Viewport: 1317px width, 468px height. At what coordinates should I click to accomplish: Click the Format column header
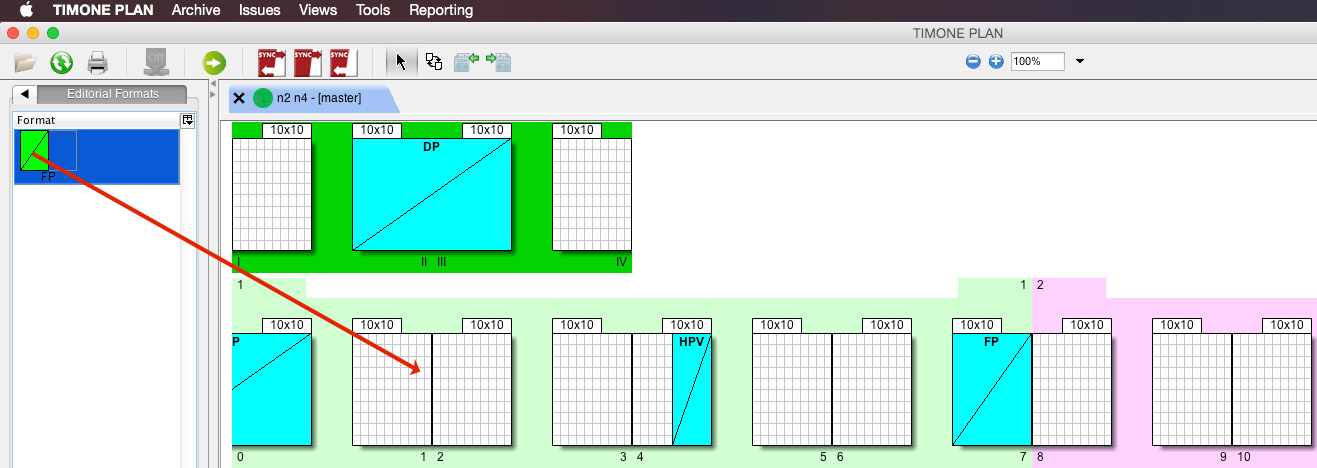pyautogui.click(x=97, y=120)
